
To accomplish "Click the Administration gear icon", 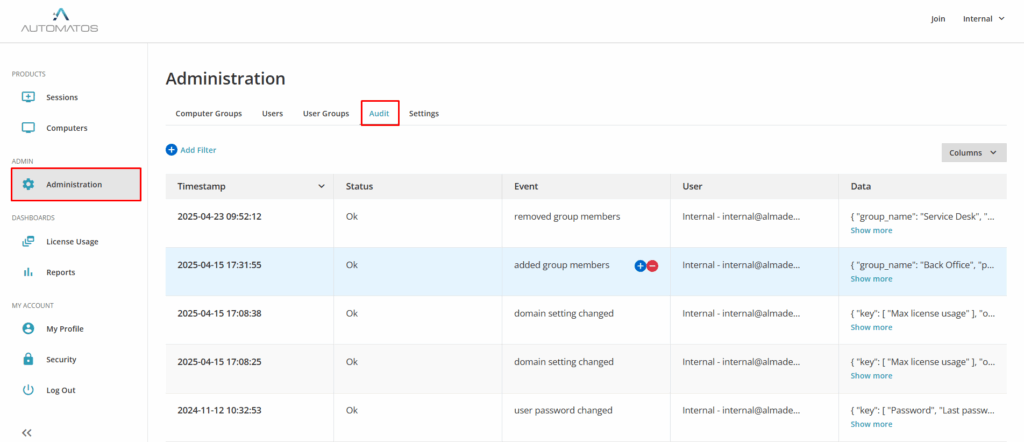I will (x=28, y=184).
